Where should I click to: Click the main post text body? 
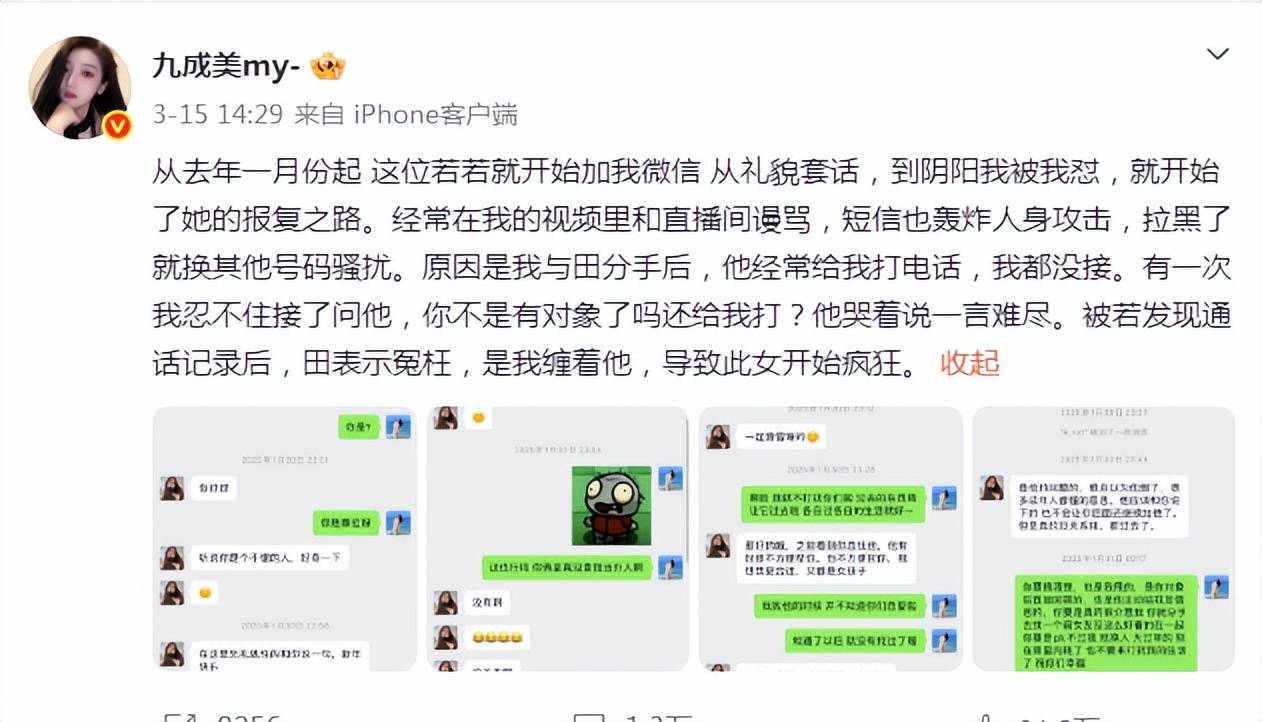click(690, 266)
